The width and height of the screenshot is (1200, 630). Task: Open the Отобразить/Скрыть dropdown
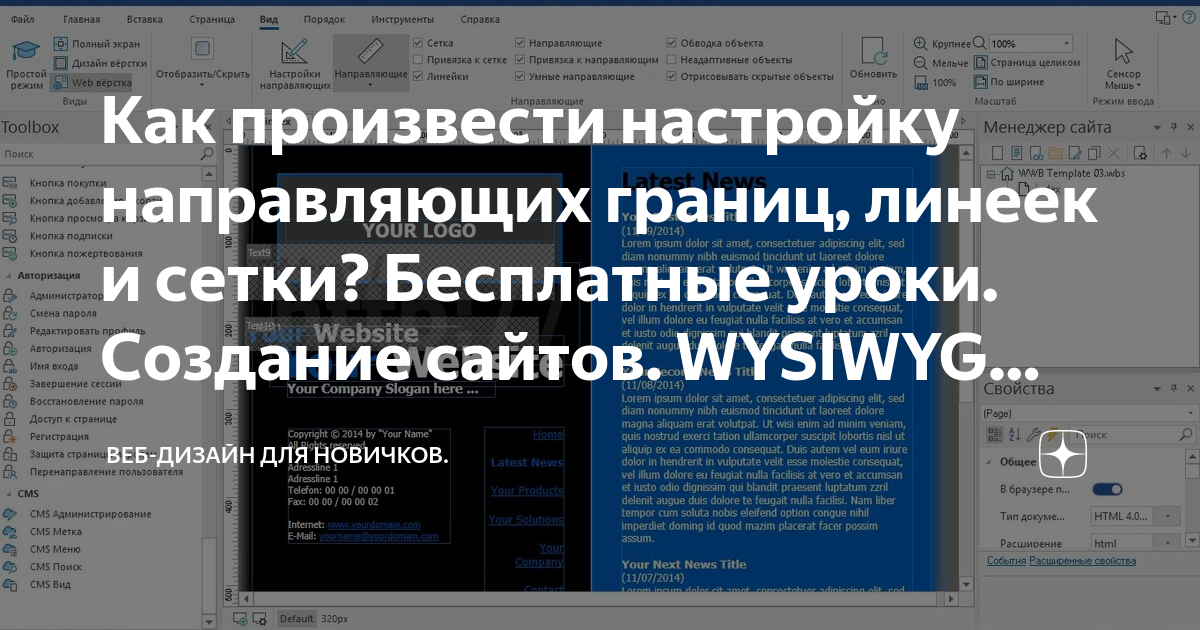click(x=203, y=62)
